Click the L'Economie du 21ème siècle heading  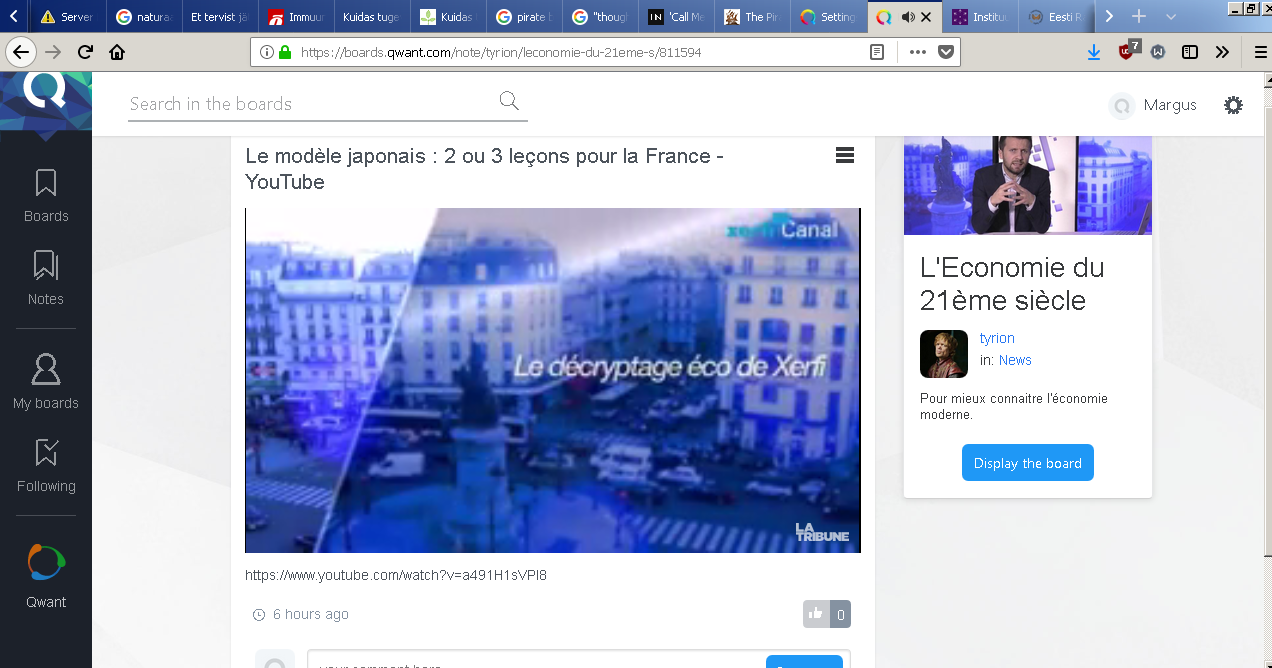[x=1012, y=284]
